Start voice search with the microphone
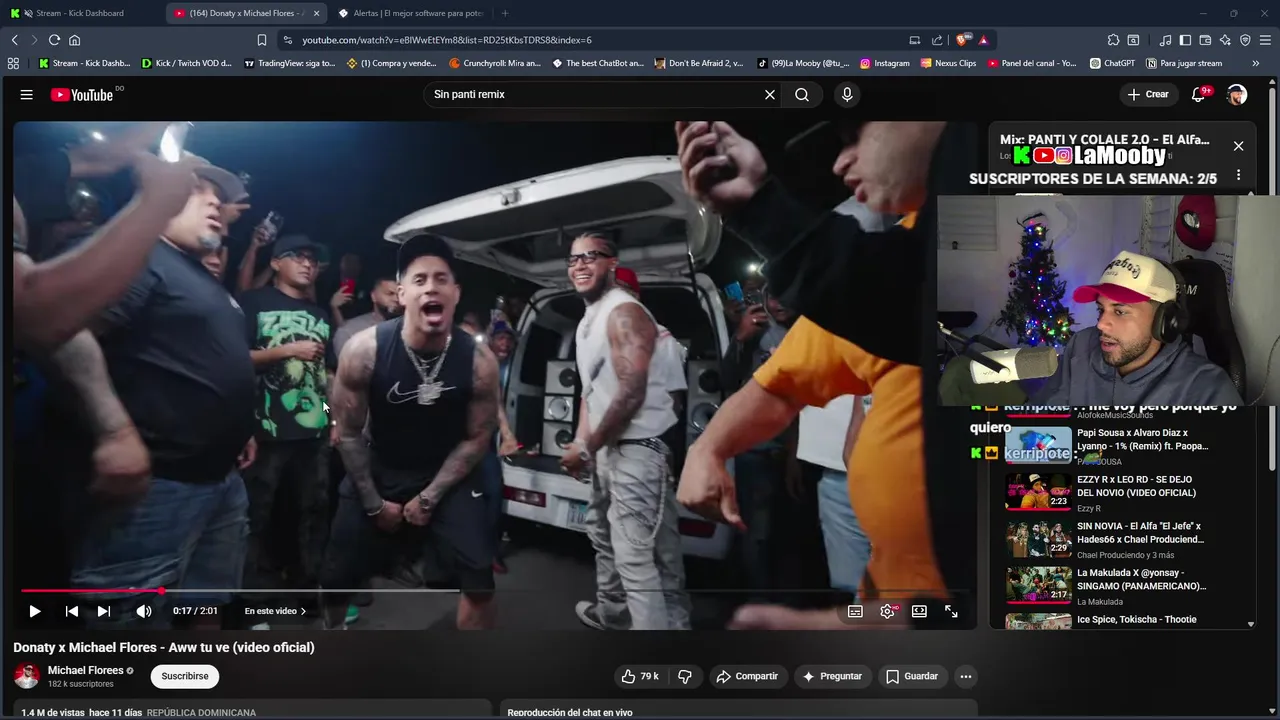Viewport: 1280px width, 720px height. pyautogui.click(x=847, y=94)
